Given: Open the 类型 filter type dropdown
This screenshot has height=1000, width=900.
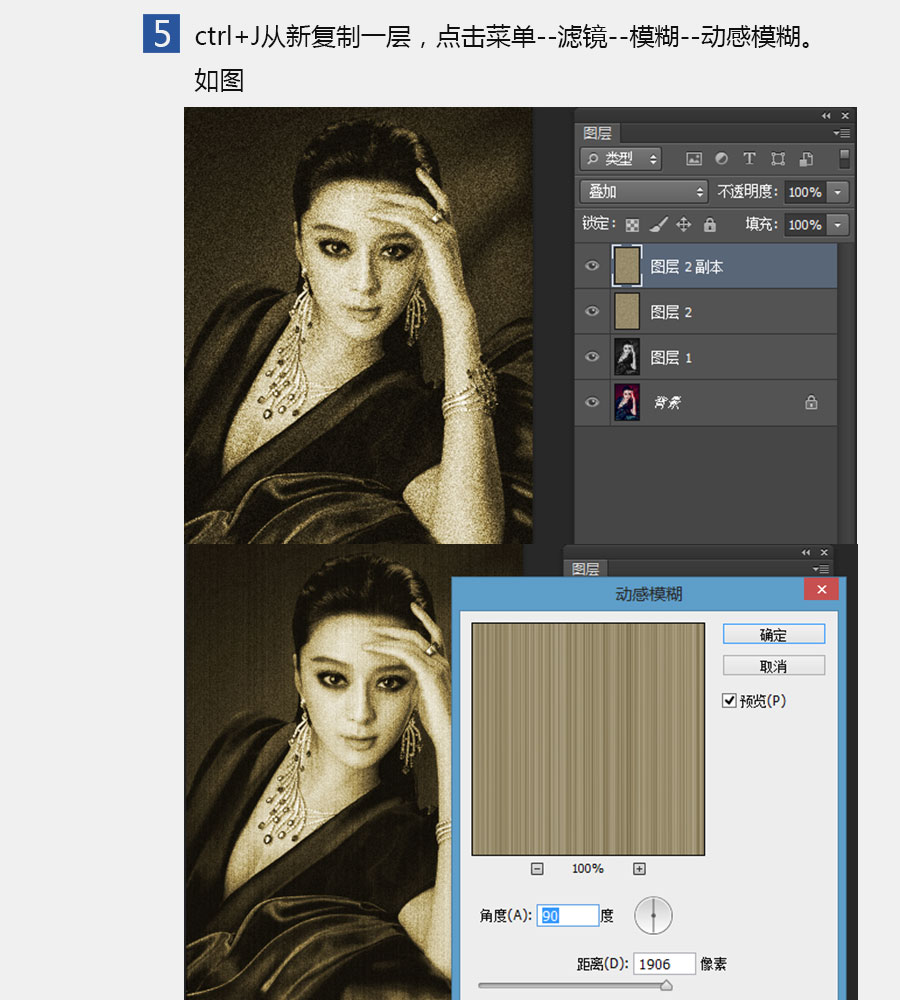Looking at the screenshot, I should pos(621,159).
